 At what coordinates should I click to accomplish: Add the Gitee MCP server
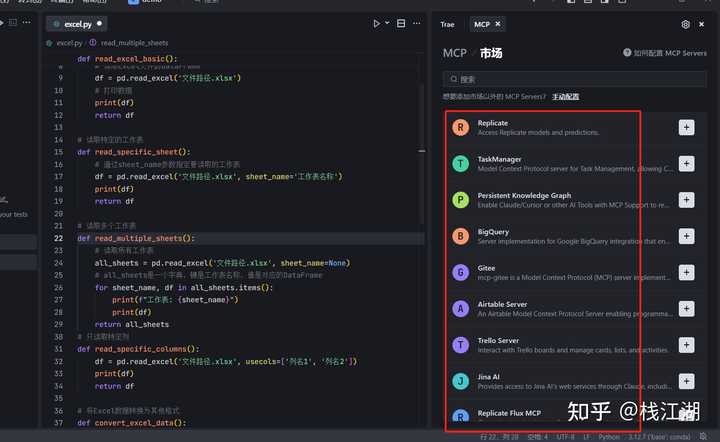click(686, 272)
